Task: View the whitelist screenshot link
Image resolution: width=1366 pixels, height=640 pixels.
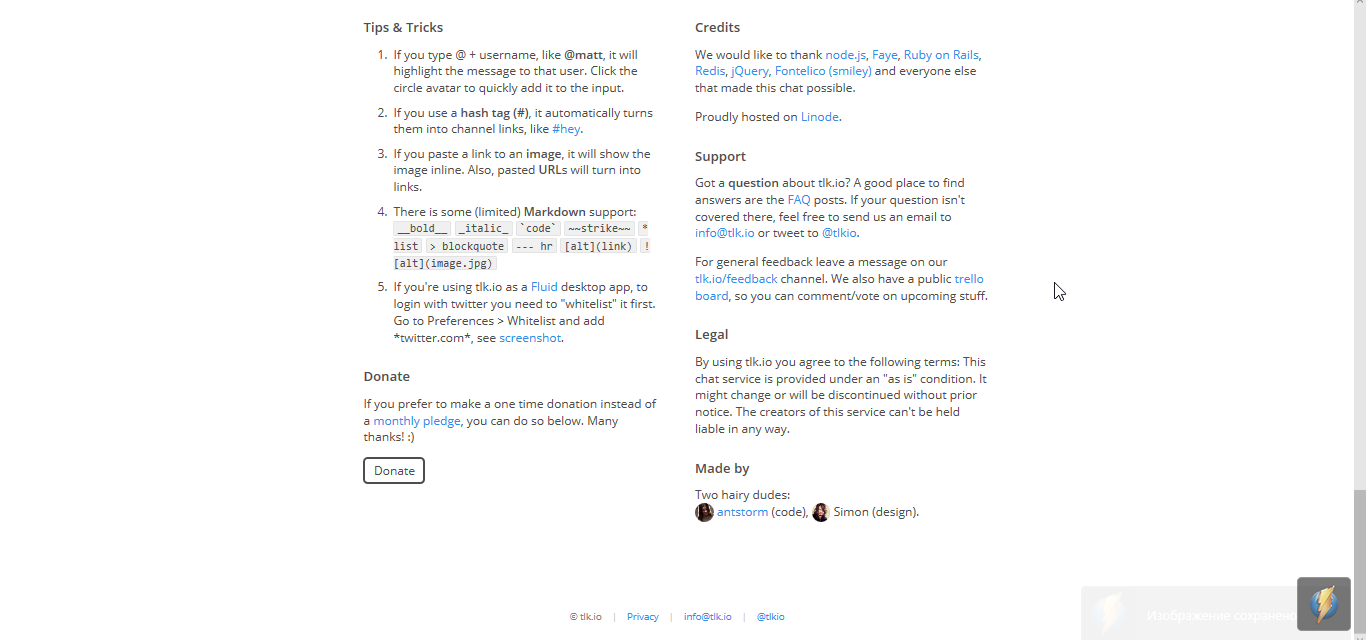Action: click(530, 338)
